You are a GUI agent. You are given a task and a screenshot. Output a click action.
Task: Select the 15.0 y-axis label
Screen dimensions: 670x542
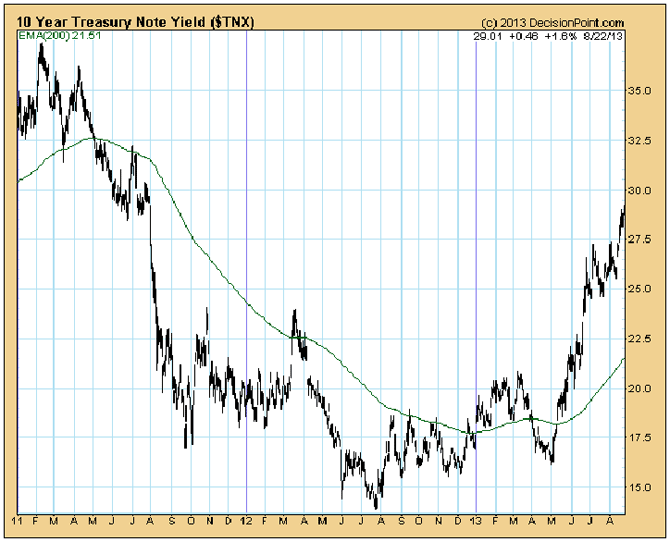640,487
